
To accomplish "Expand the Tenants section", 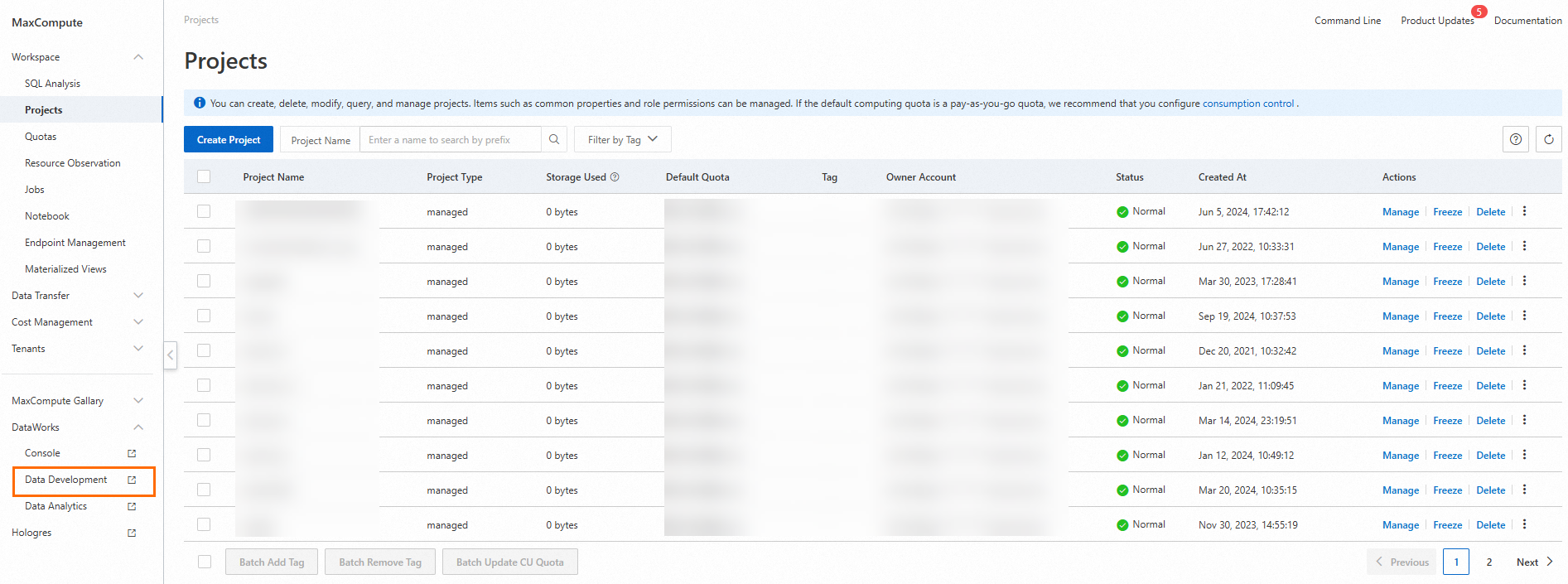I will click(138, 349).
